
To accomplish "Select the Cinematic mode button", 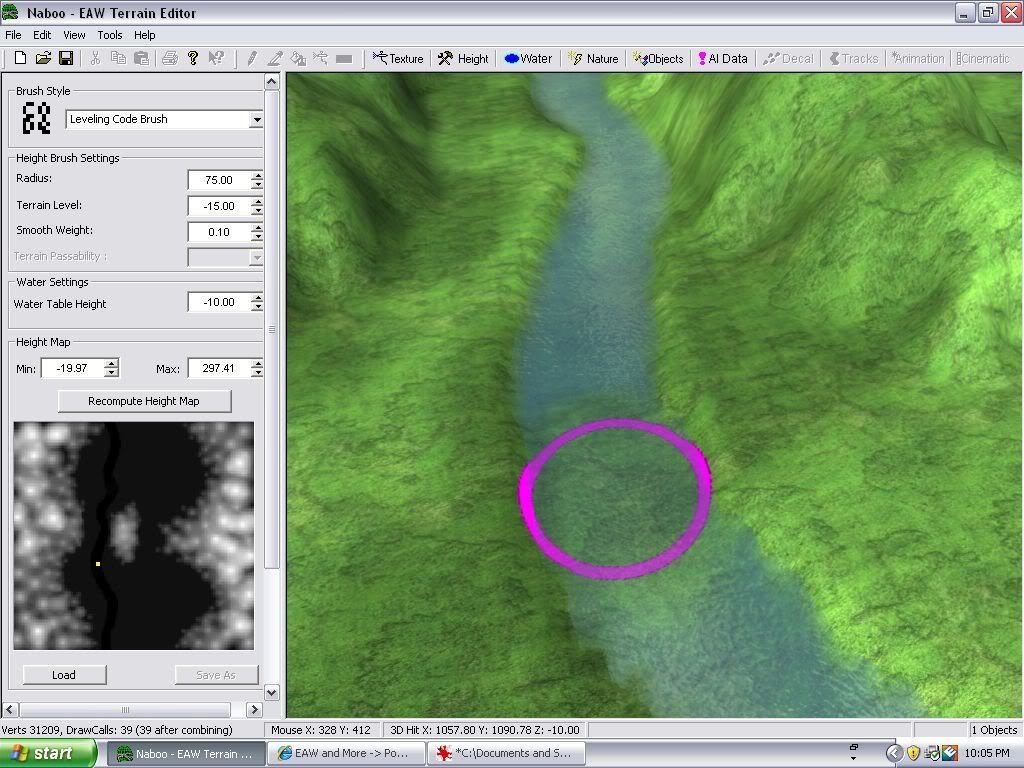I will (983, 59).
